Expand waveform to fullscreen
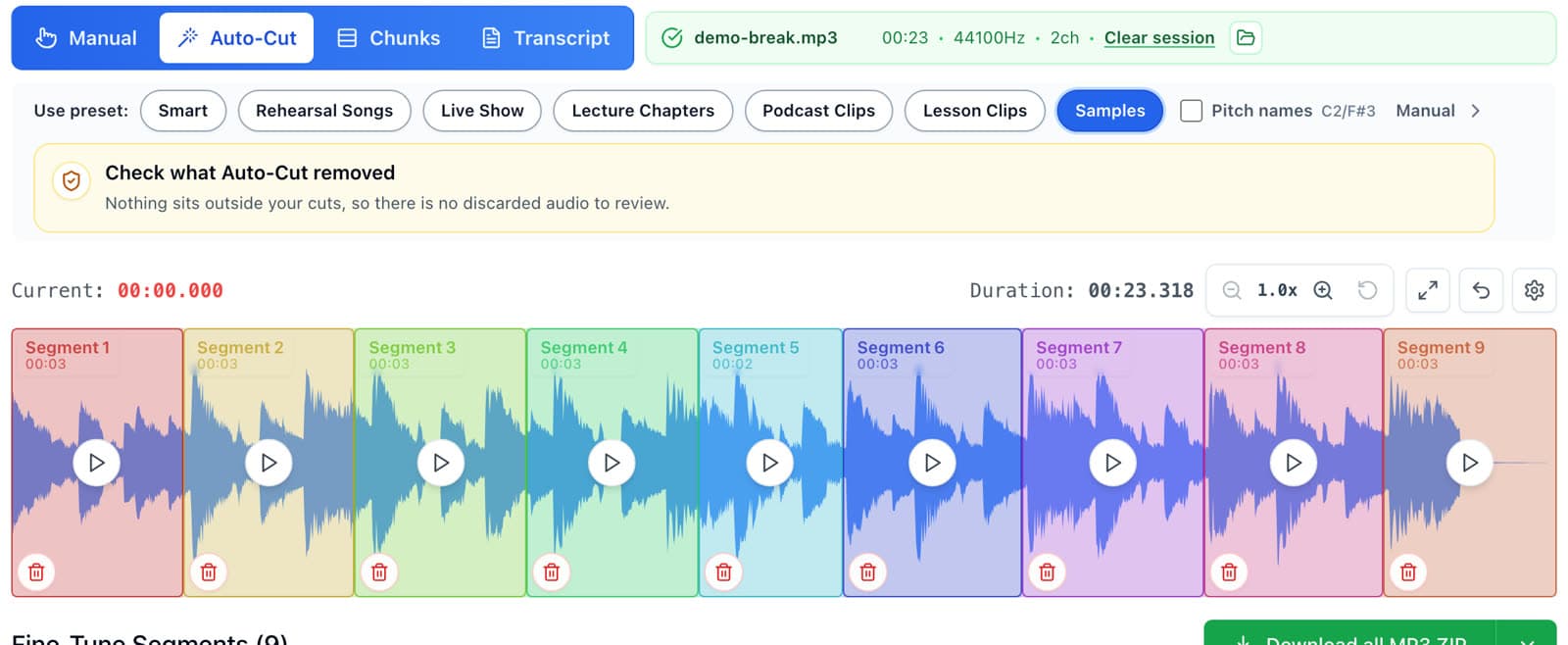1568x645 pixels. (x=1428, y=290)
